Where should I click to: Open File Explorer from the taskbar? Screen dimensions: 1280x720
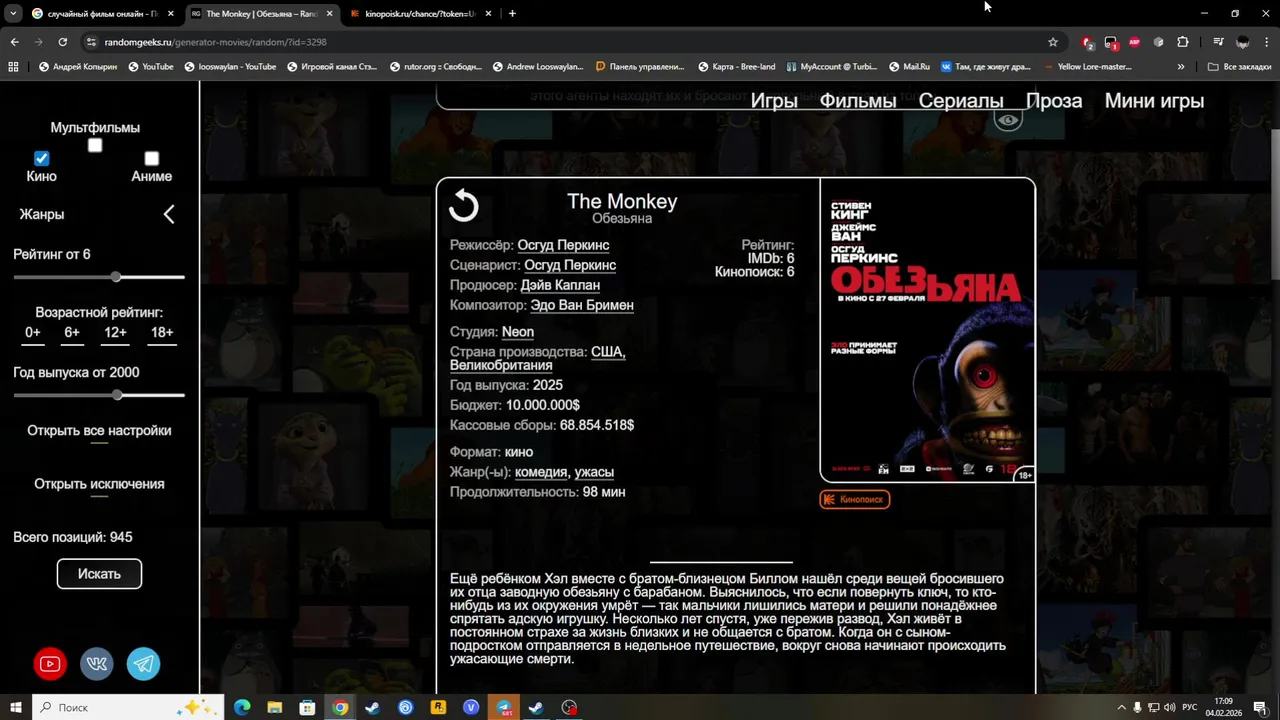(x=275, y=707)
